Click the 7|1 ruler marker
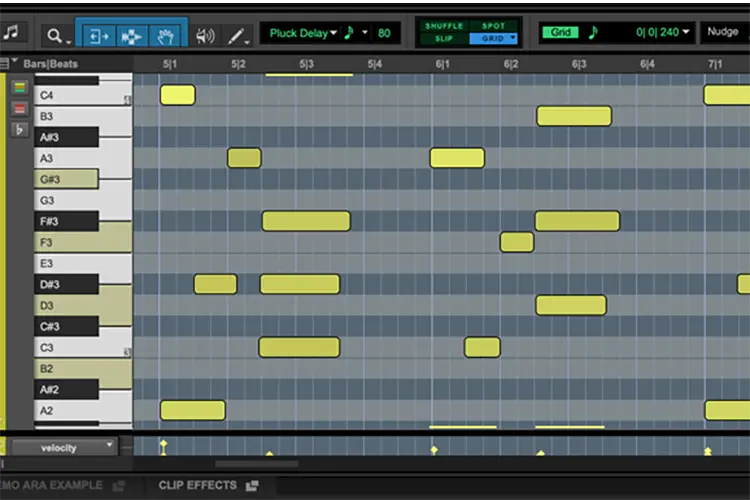 coord(715,64)
